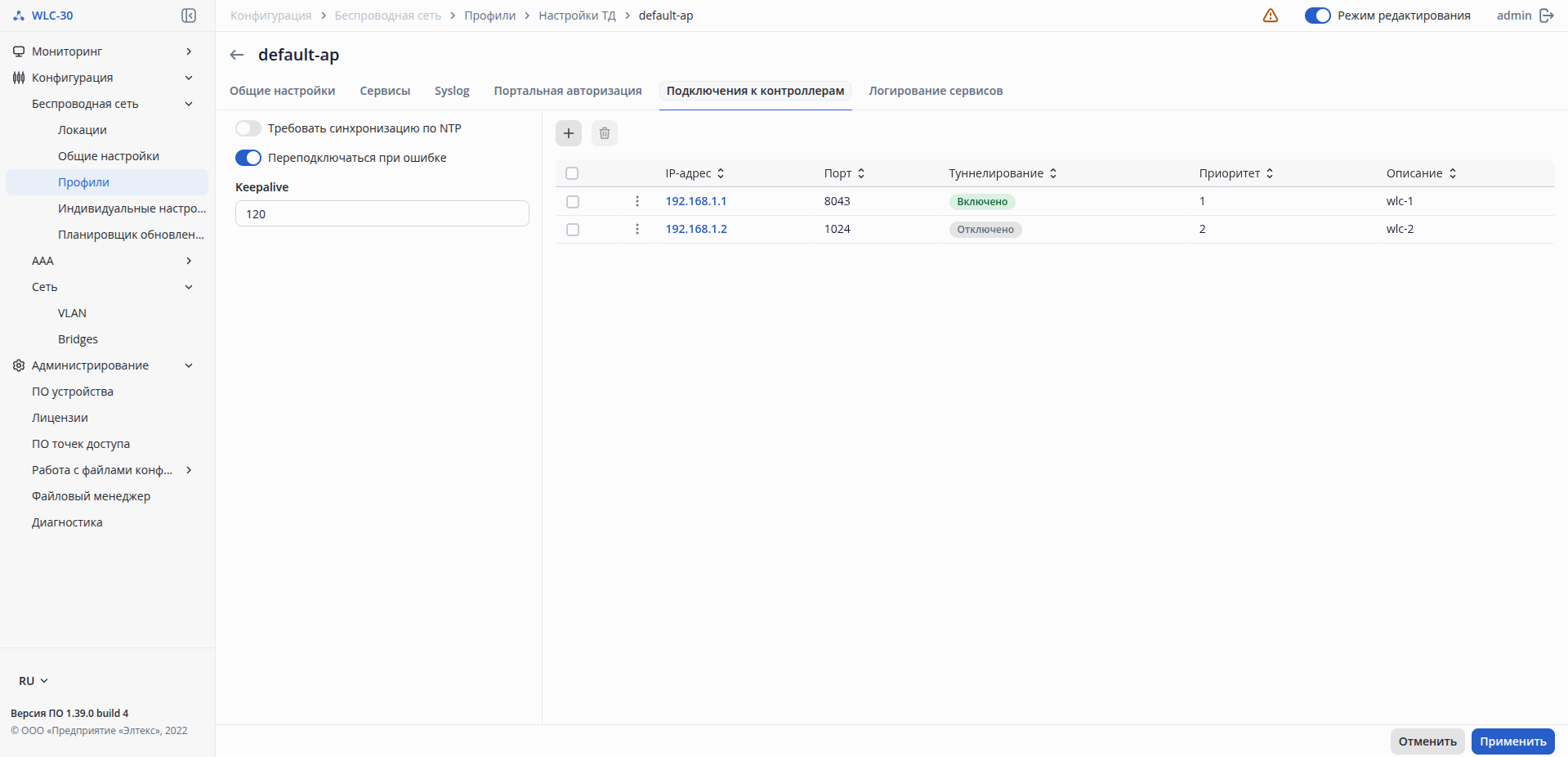Switch to Сервисы tab
Image resolution: width=1568 pixels, height=757 pixels.
(385, 91)
